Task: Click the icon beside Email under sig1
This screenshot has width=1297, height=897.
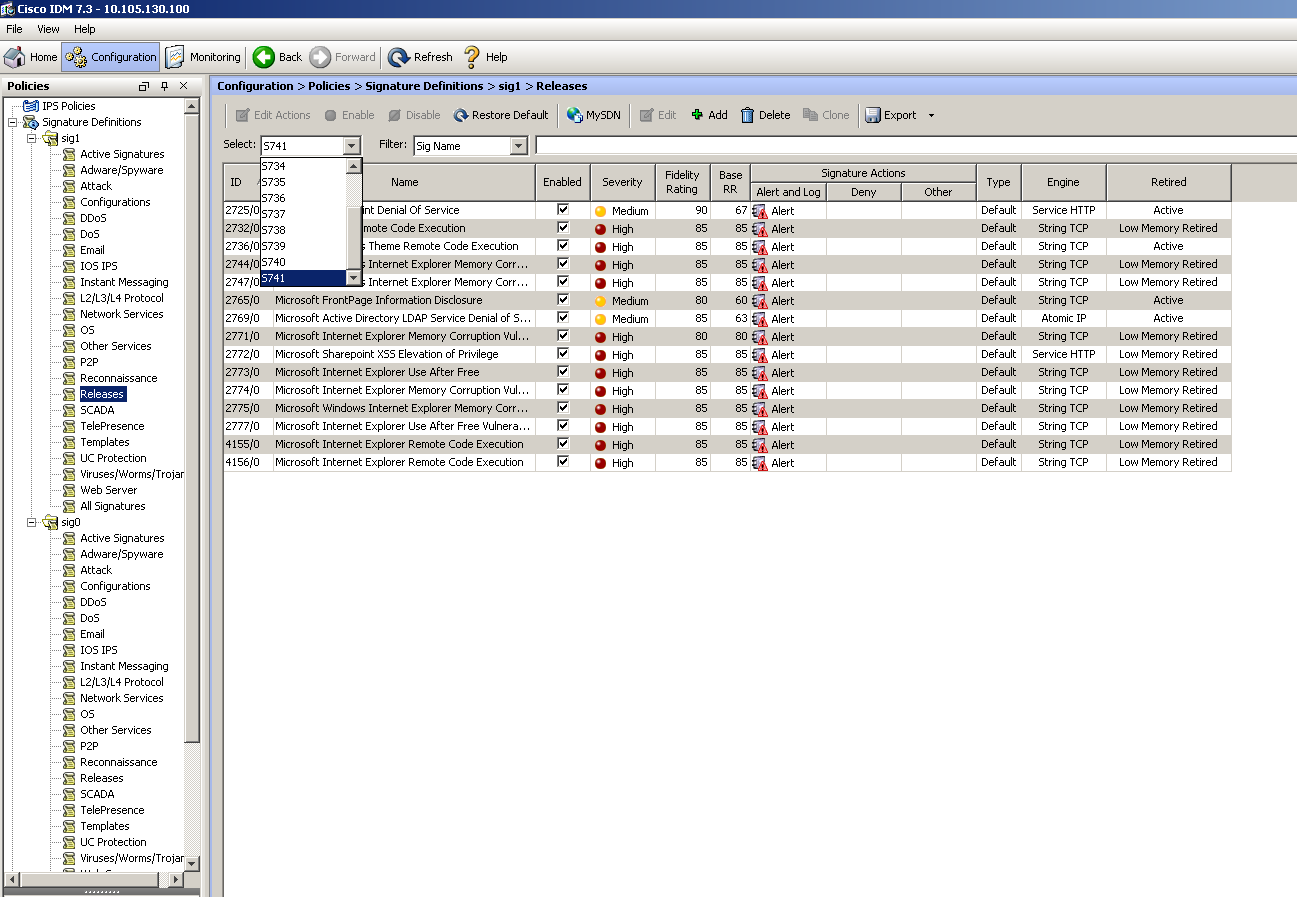Action: click(69, 250)
